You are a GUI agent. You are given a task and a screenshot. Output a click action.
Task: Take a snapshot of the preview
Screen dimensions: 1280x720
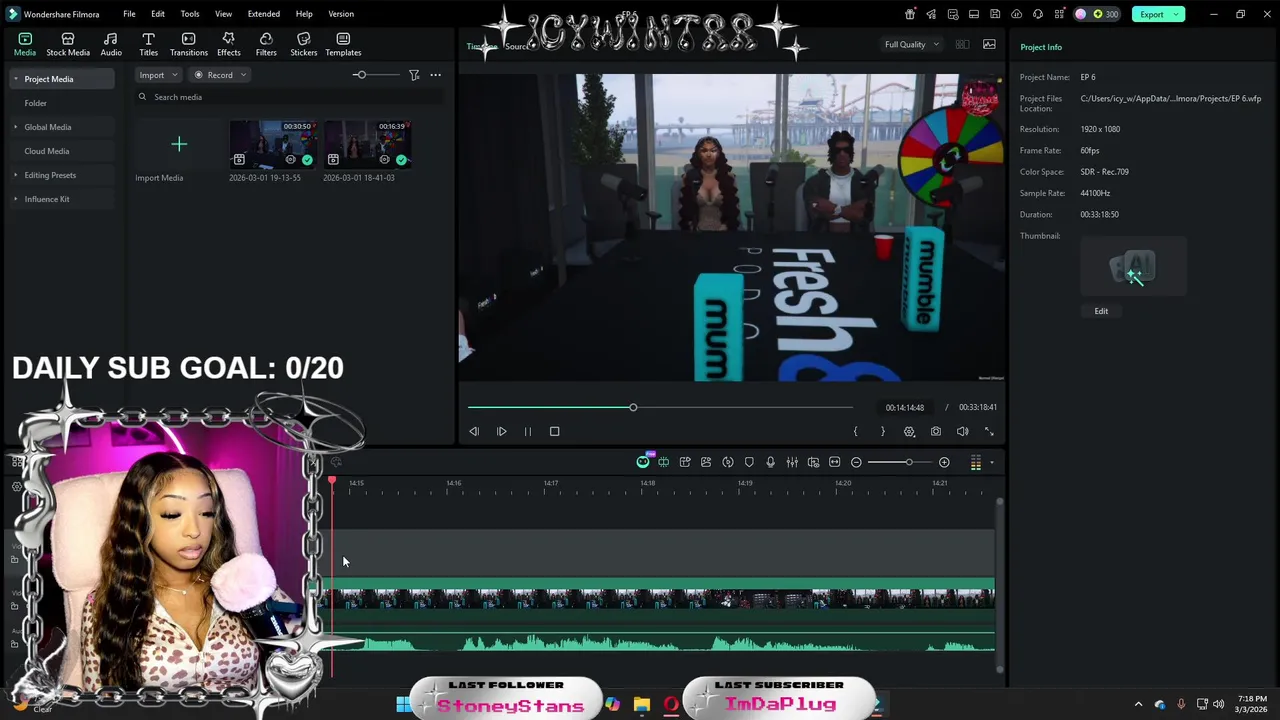coord(936,431)
